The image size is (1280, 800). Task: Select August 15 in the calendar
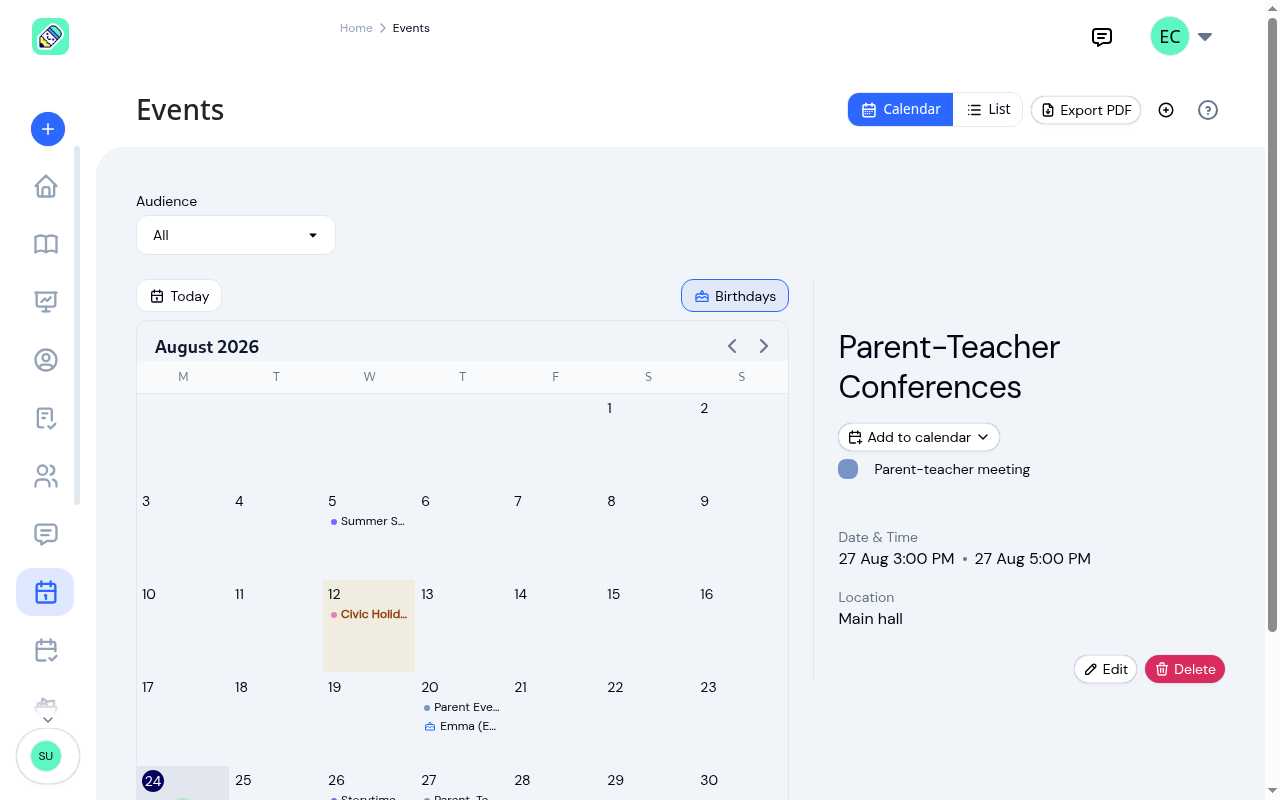pyautogui.click(x=614, y=594)
